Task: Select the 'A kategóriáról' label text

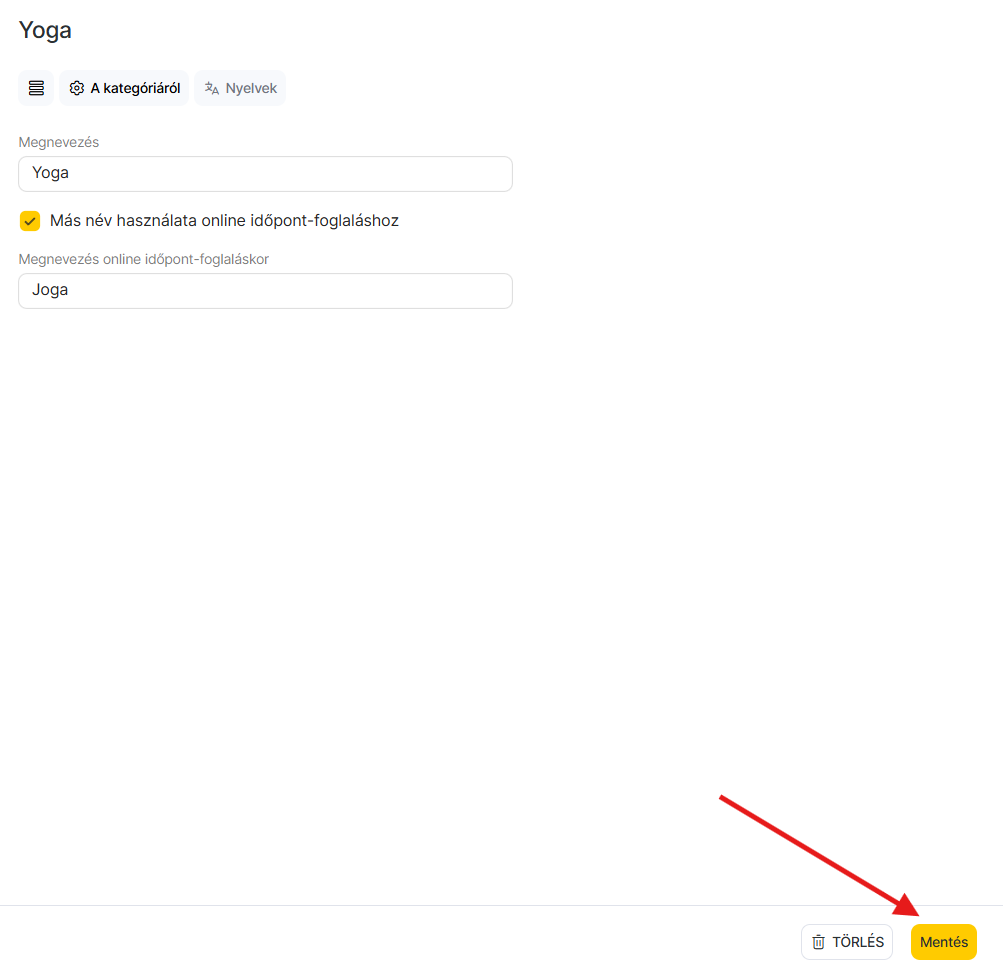Action: 135,88
